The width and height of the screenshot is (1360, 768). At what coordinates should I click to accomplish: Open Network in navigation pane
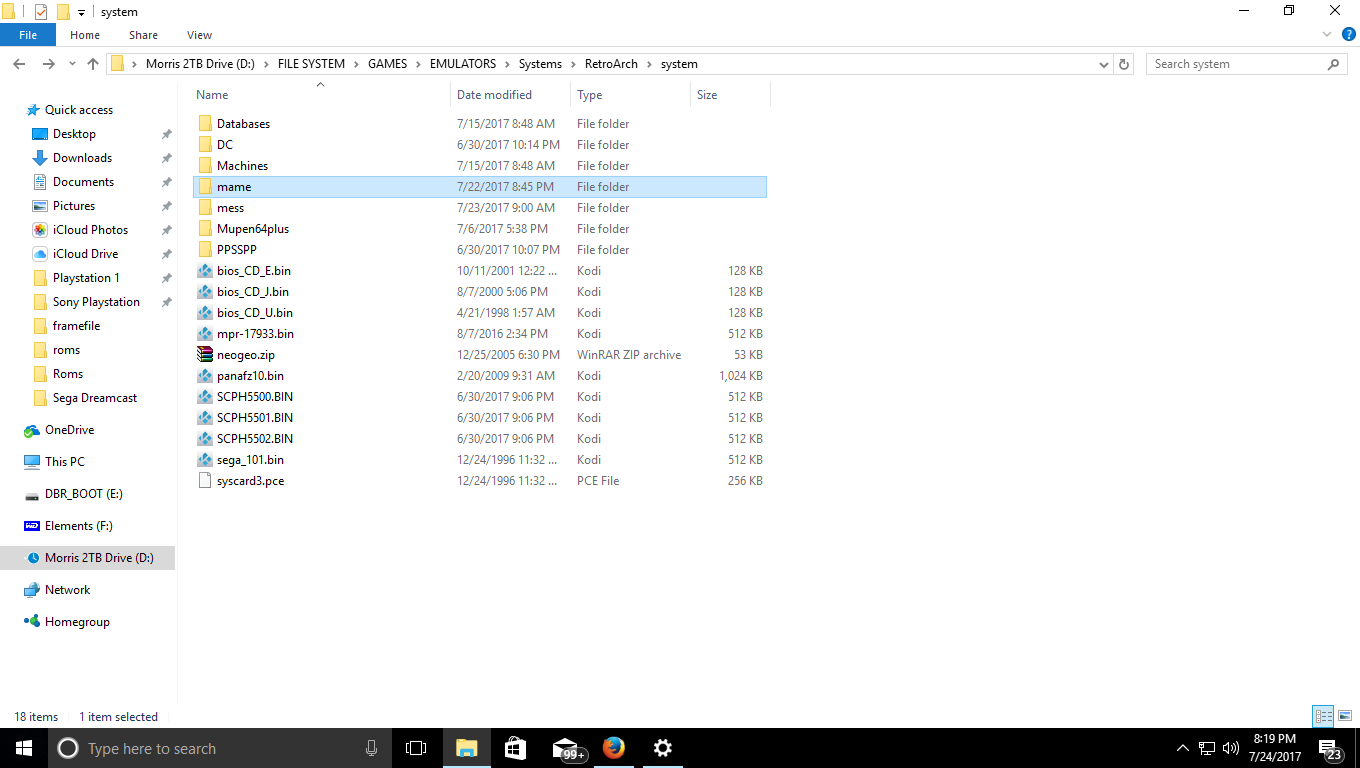tap(57, 590)
